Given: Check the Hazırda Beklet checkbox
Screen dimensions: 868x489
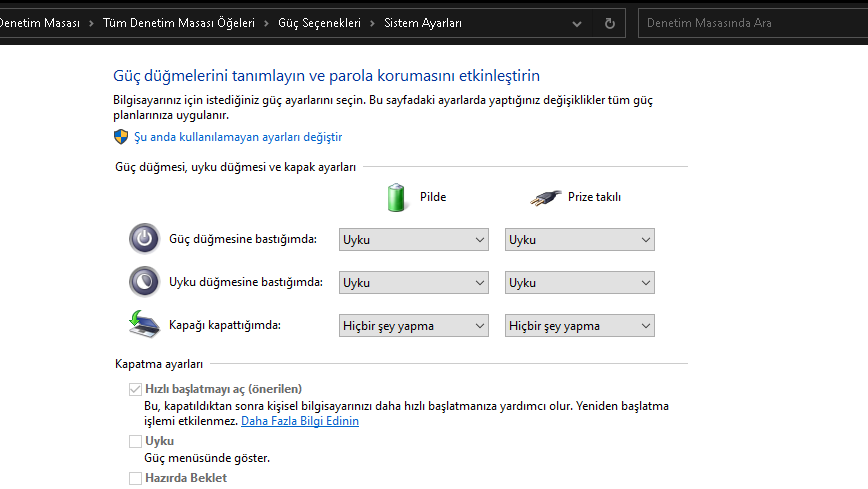Looking at the screenshot, I should [135, 478].
